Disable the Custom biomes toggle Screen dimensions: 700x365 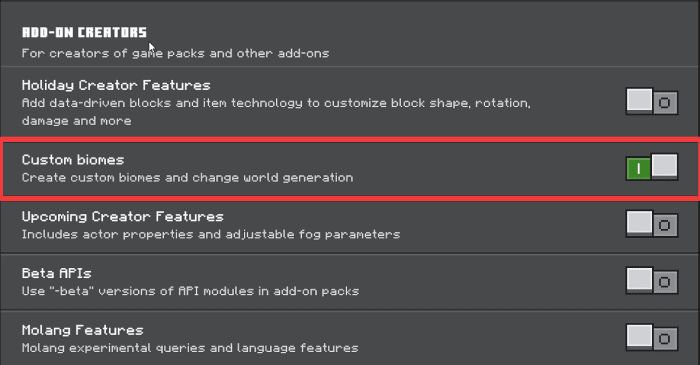point(652,167)
